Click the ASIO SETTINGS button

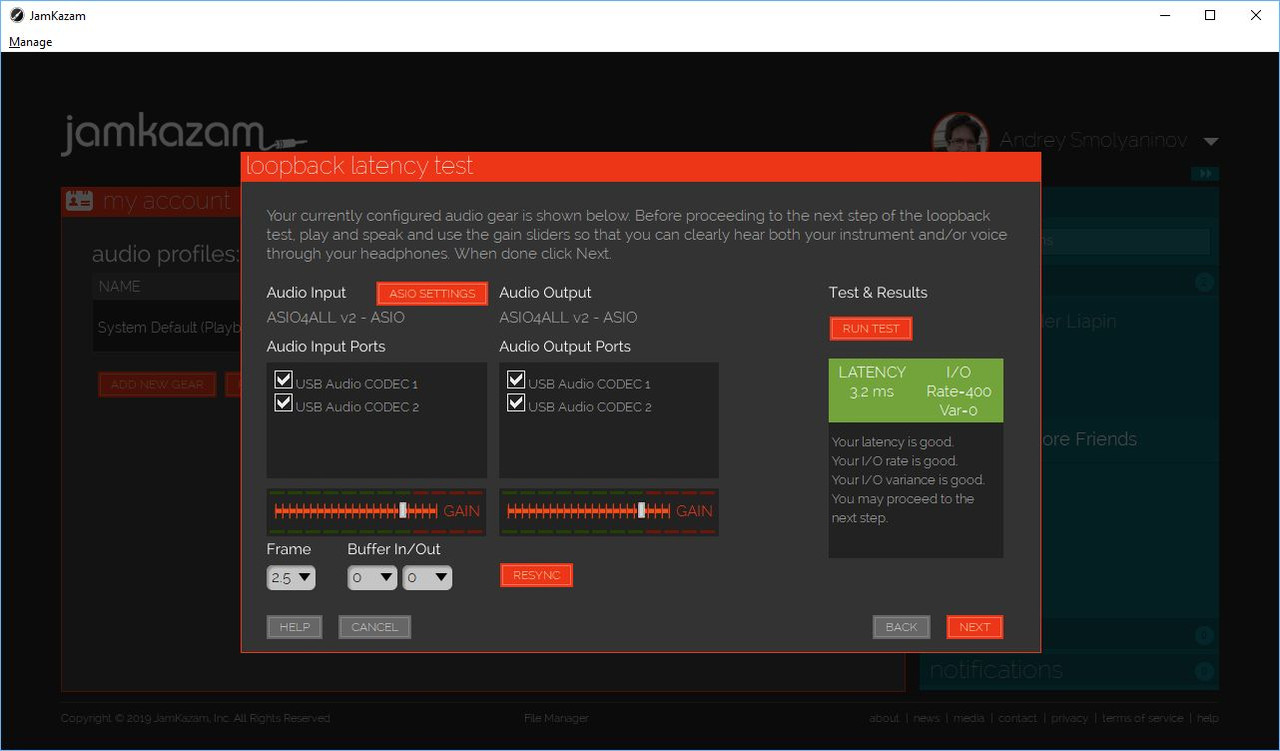coord(432,293)
